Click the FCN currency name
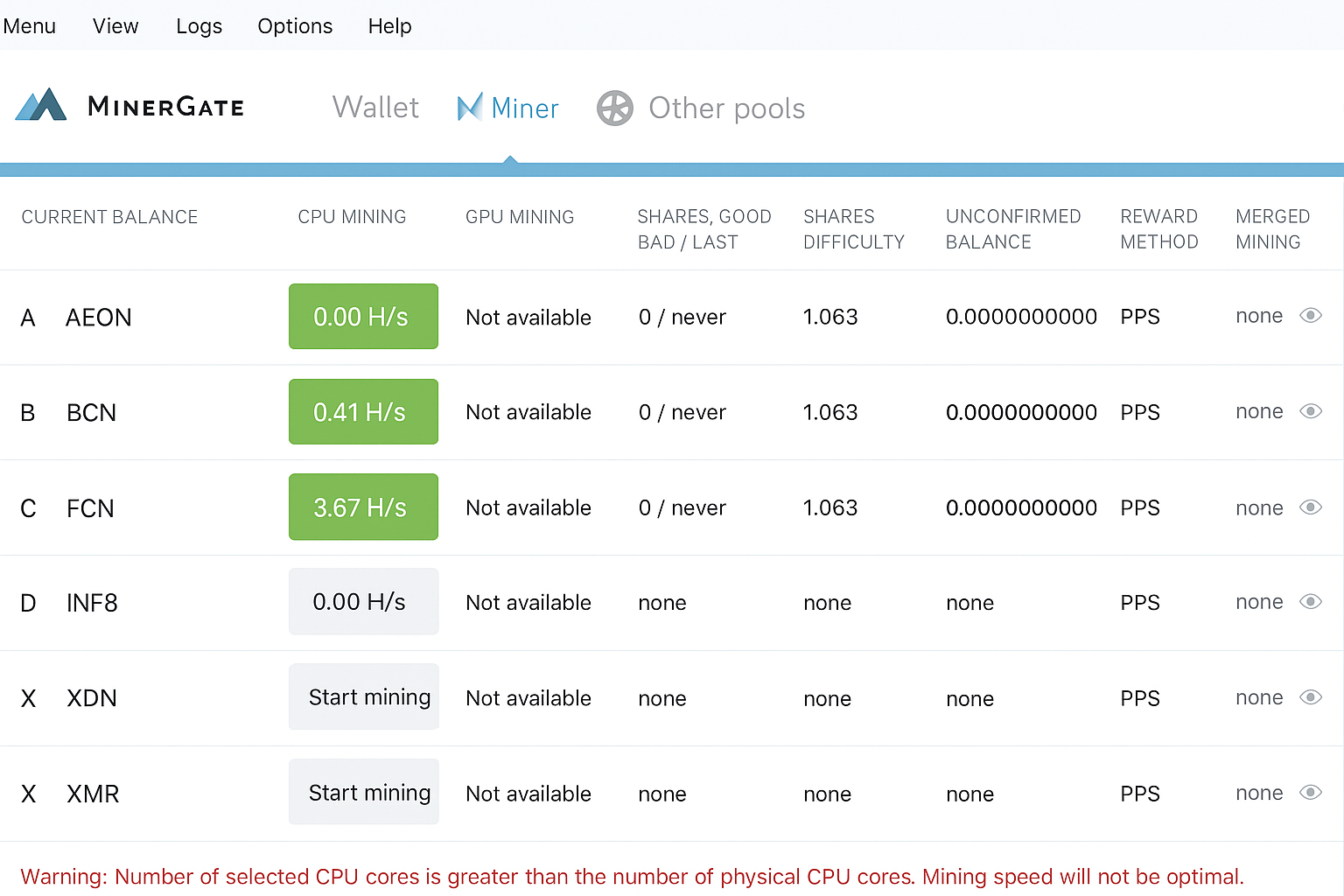1344x896 pixels. (91, 508)
